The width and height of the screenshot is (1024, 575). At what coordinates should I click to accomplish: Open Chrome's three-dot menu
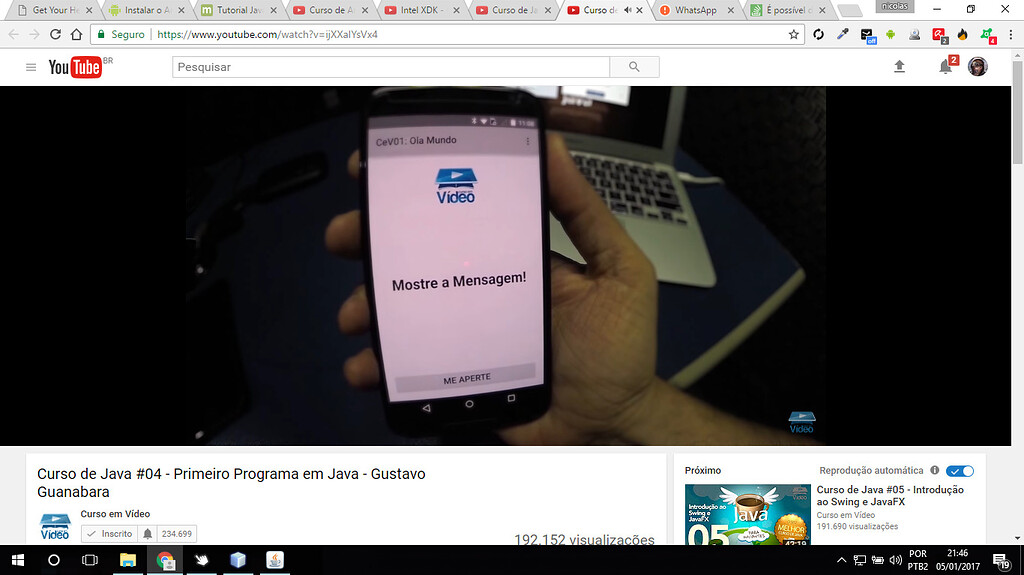tap(1011, 35)
